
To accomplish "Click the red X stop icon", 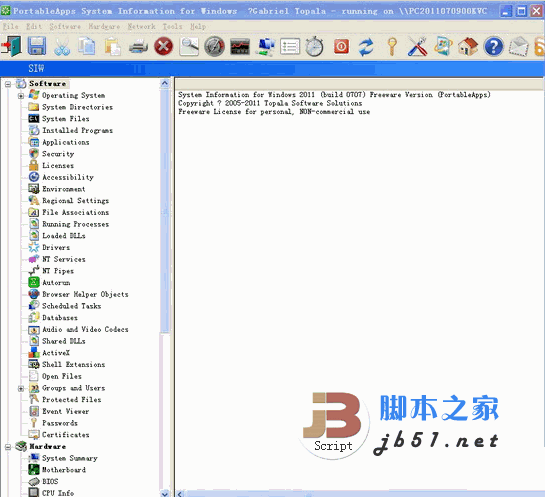I will click(x=163, y=46).
